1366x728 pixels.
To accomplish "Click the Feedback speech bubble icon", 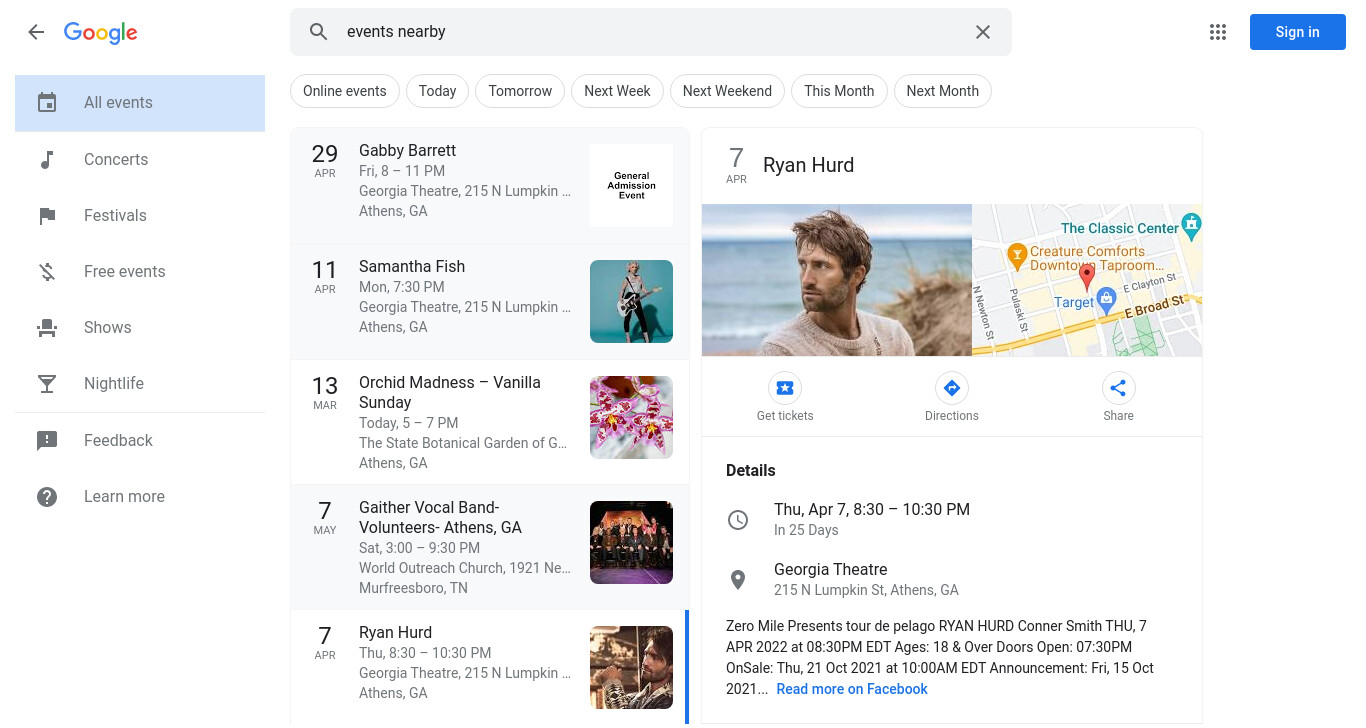I will coord(47,440).
